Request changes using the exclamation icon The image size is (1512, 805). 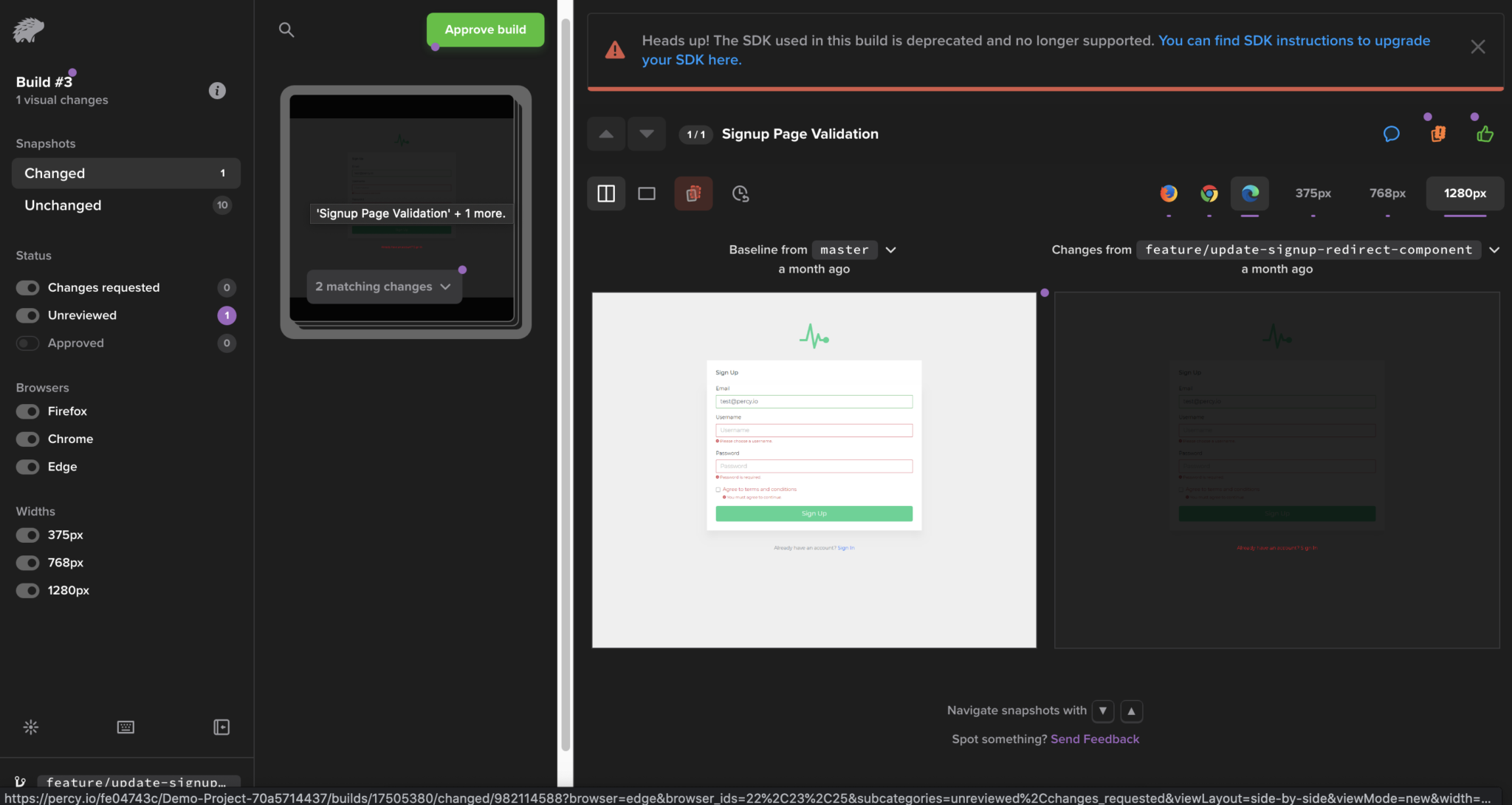pyautogui.click(x=1437, y=134)
